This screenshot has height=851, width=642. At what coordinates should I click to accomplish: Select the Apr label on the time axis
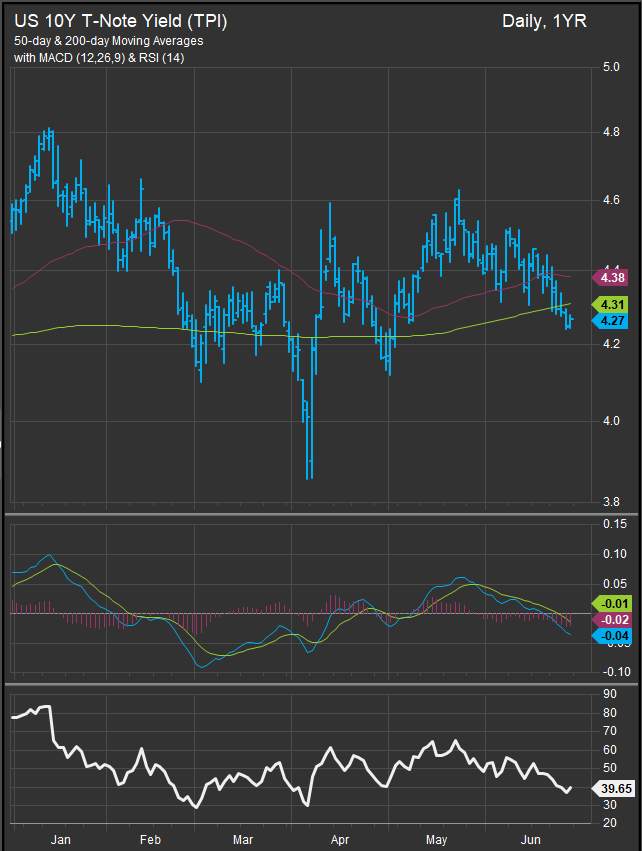pos(341,838)
